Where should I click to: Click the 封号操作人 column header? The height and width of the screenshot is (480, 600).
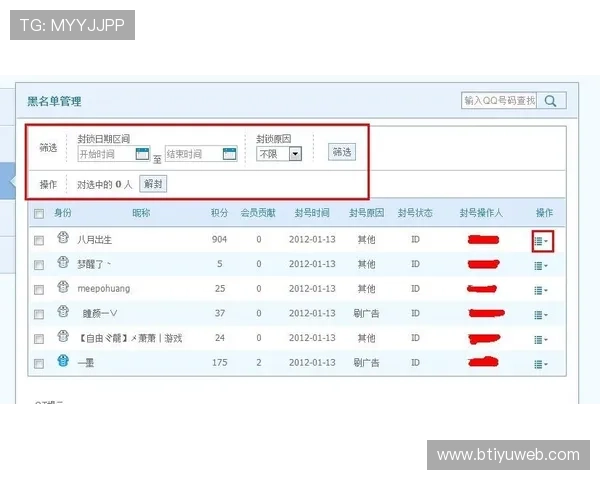click(x=481, y=213)
